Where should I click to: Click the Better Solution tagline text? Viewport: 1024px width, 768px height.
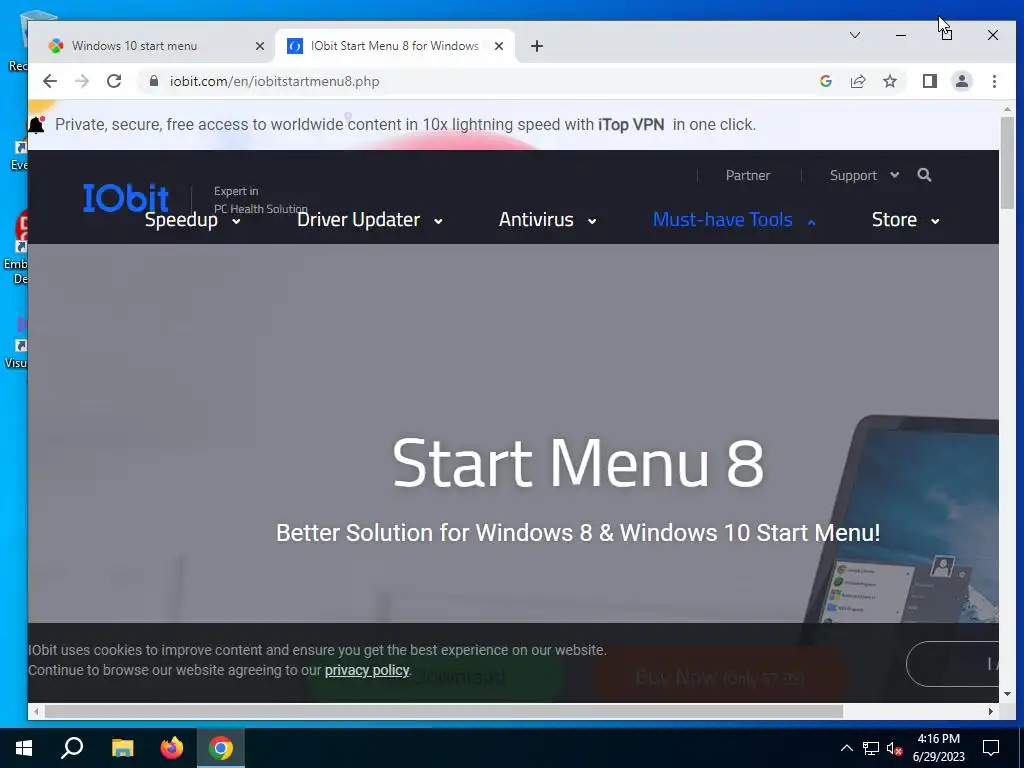click(x=578, y=533)
